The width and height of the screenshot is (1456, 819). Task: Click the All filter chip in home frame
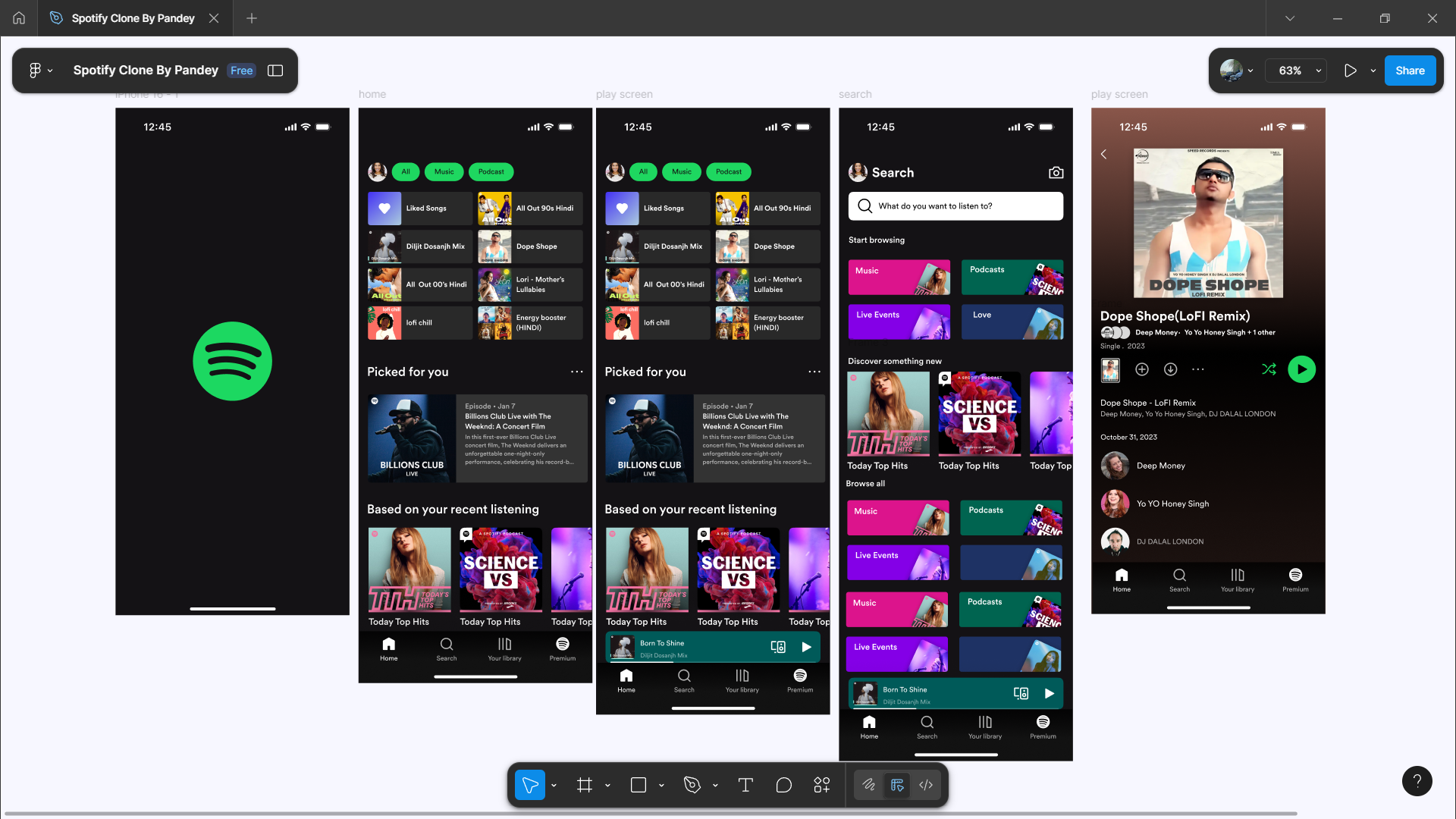point(406,171)
